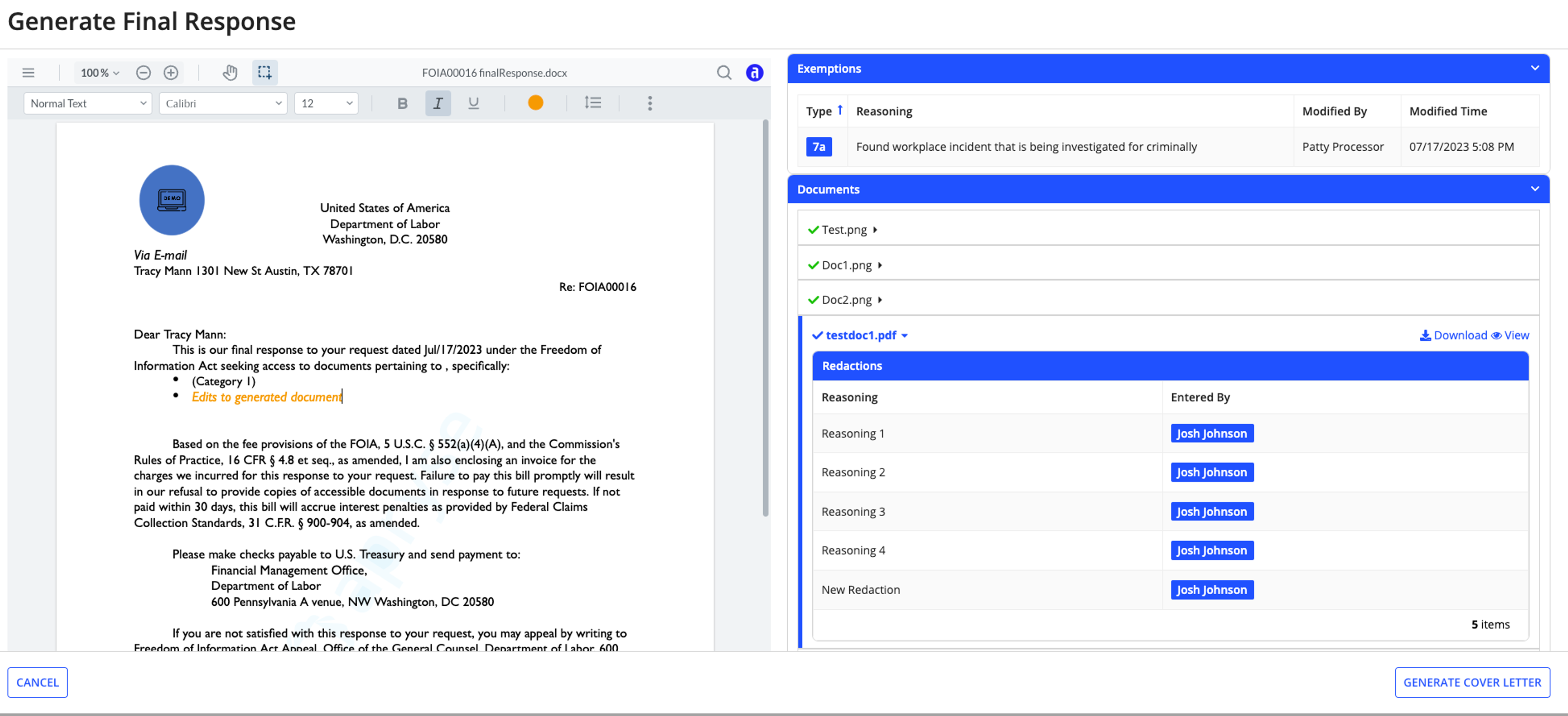Open the document viewer hamburger menu
Viewport: 1568px width, 716px height.
pos(28,73)
